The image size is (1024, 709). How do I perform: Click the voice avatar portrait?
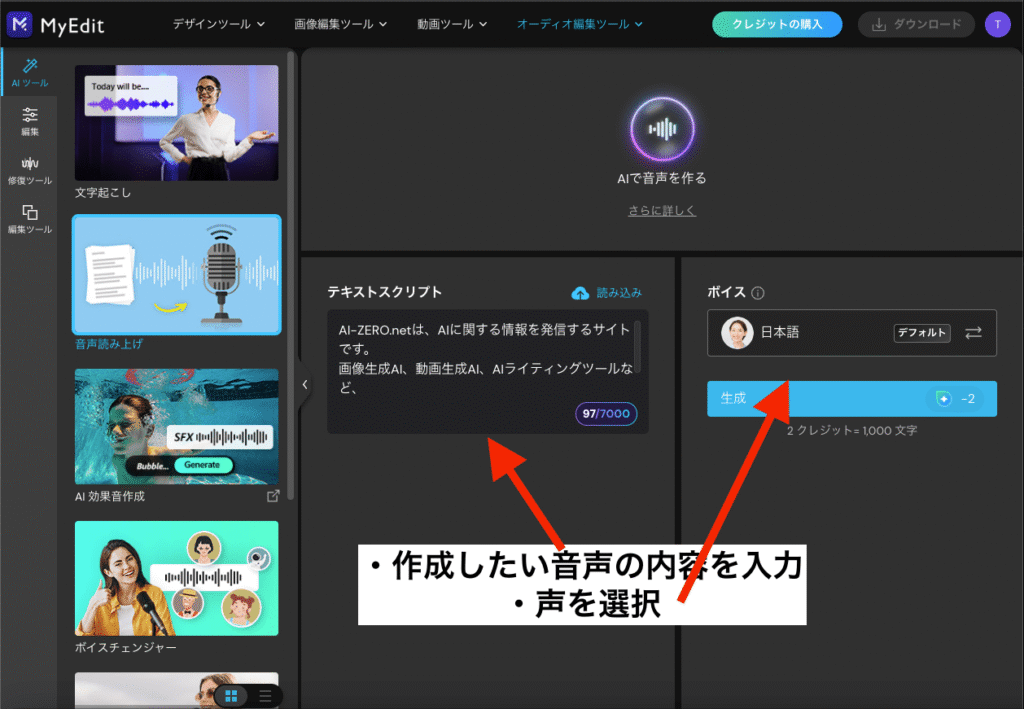coord(737,332)
